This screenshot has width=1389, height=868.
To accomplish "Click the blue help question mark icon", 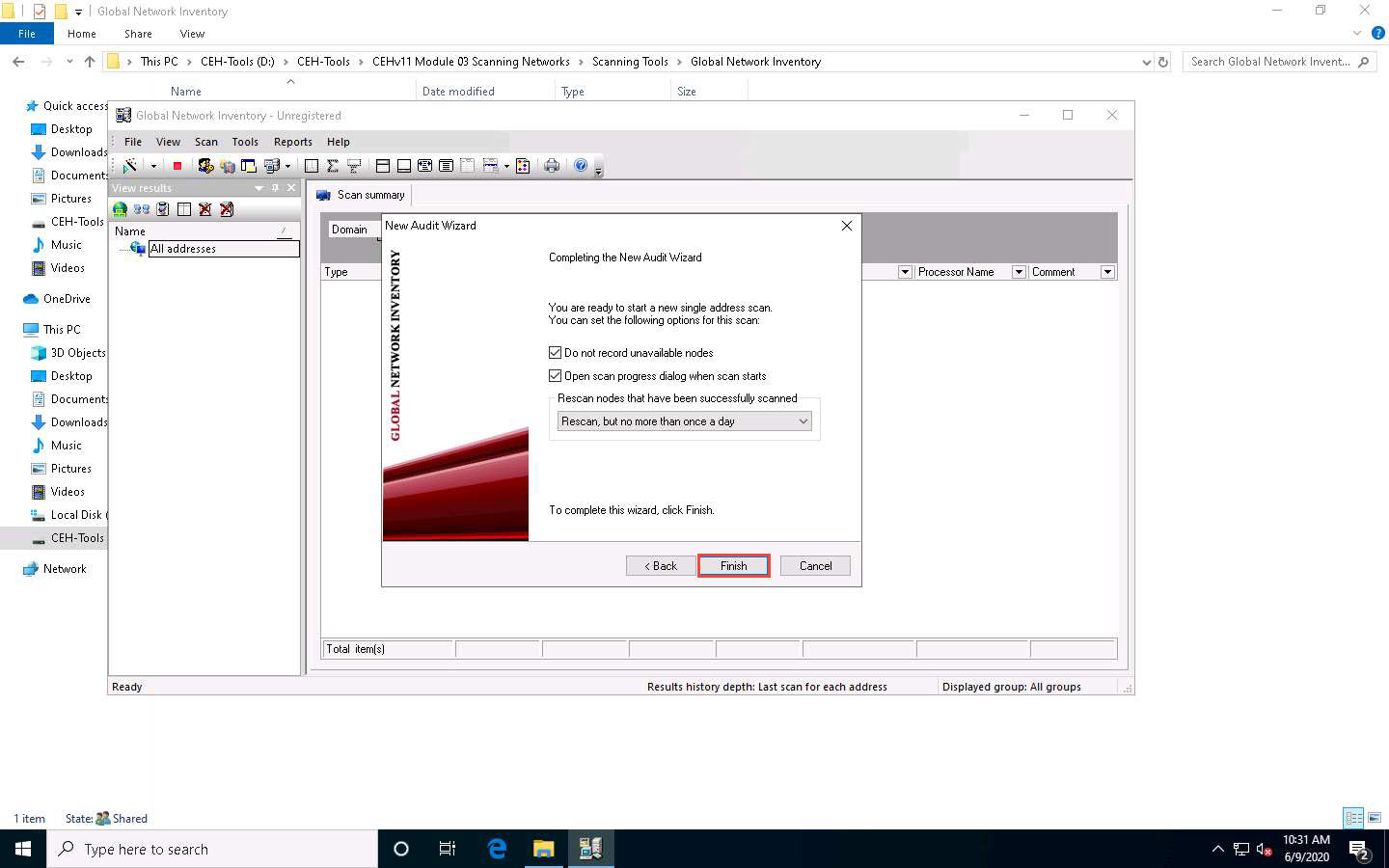I will [581, 166].
